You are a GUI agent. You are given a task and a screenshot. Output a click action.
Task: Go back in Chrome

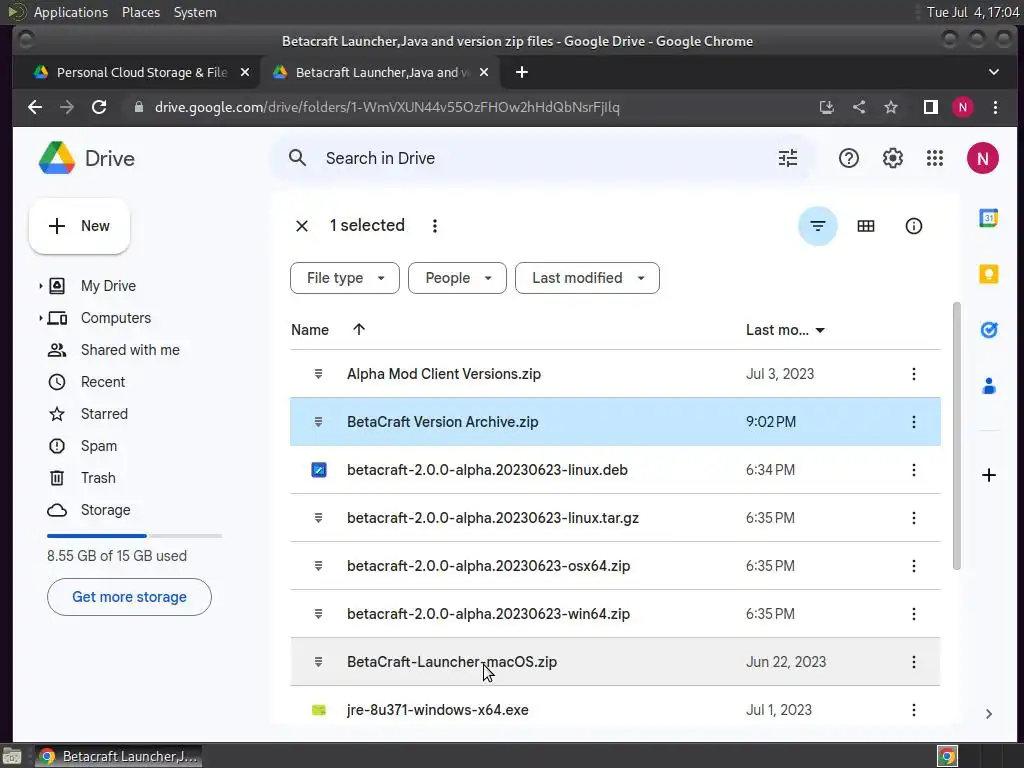[35, 107]
